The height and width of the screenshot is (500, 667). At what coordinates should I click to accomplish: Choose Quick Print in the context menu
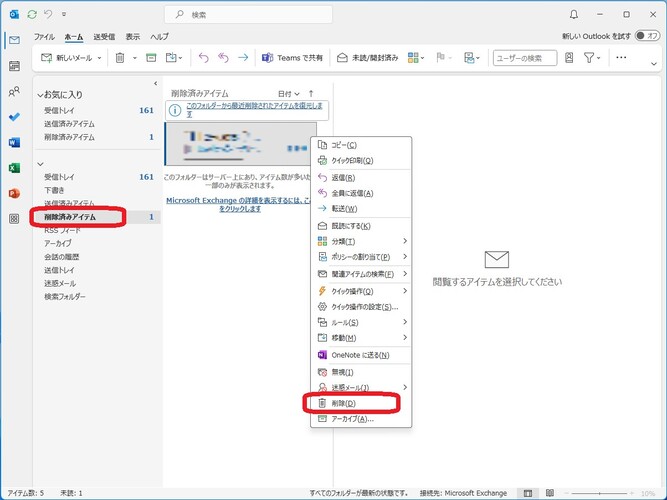click(x=361, y=160)
